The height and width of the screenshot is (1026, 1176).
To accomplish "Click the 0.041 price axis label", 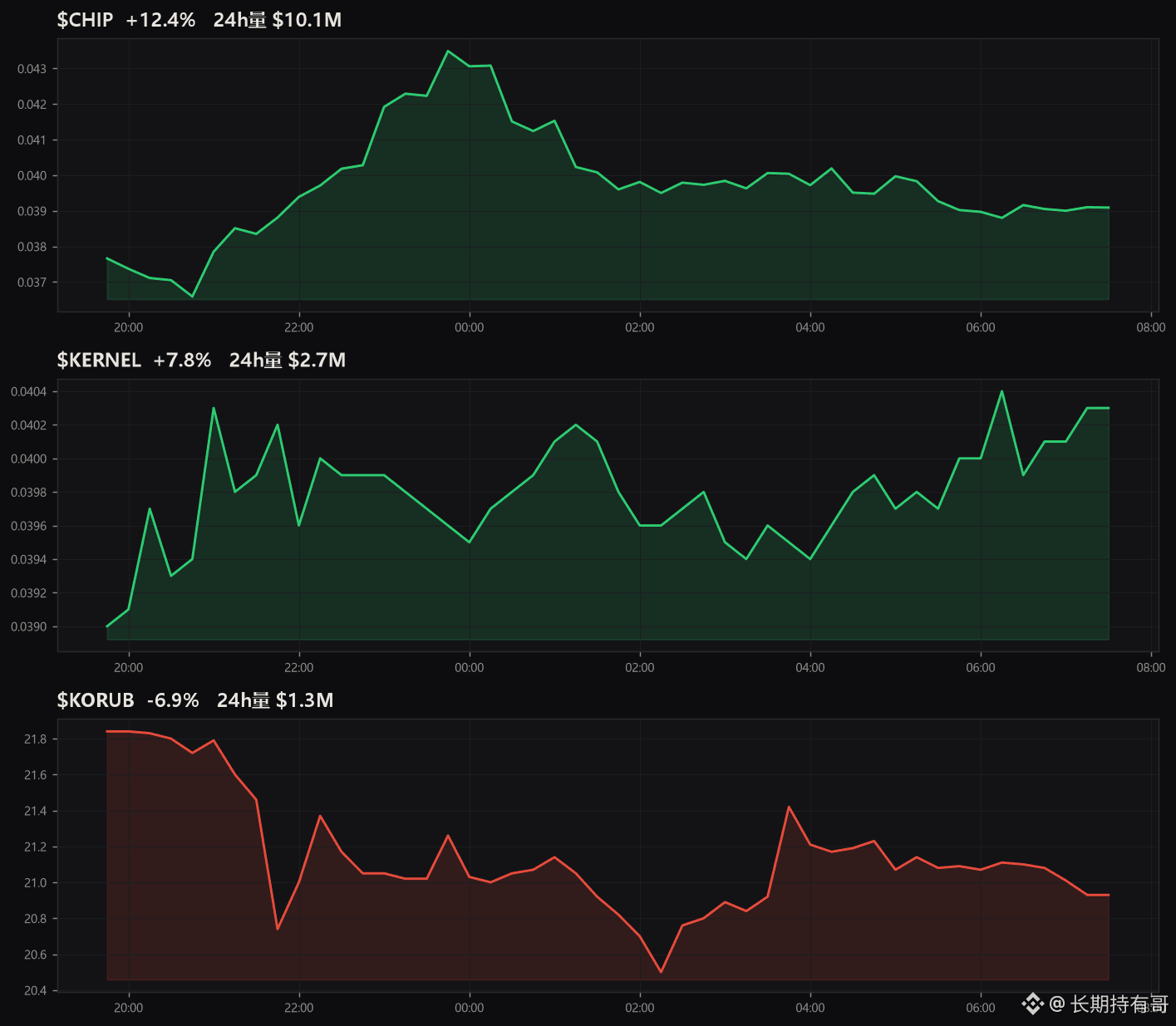I will (32, 140).
